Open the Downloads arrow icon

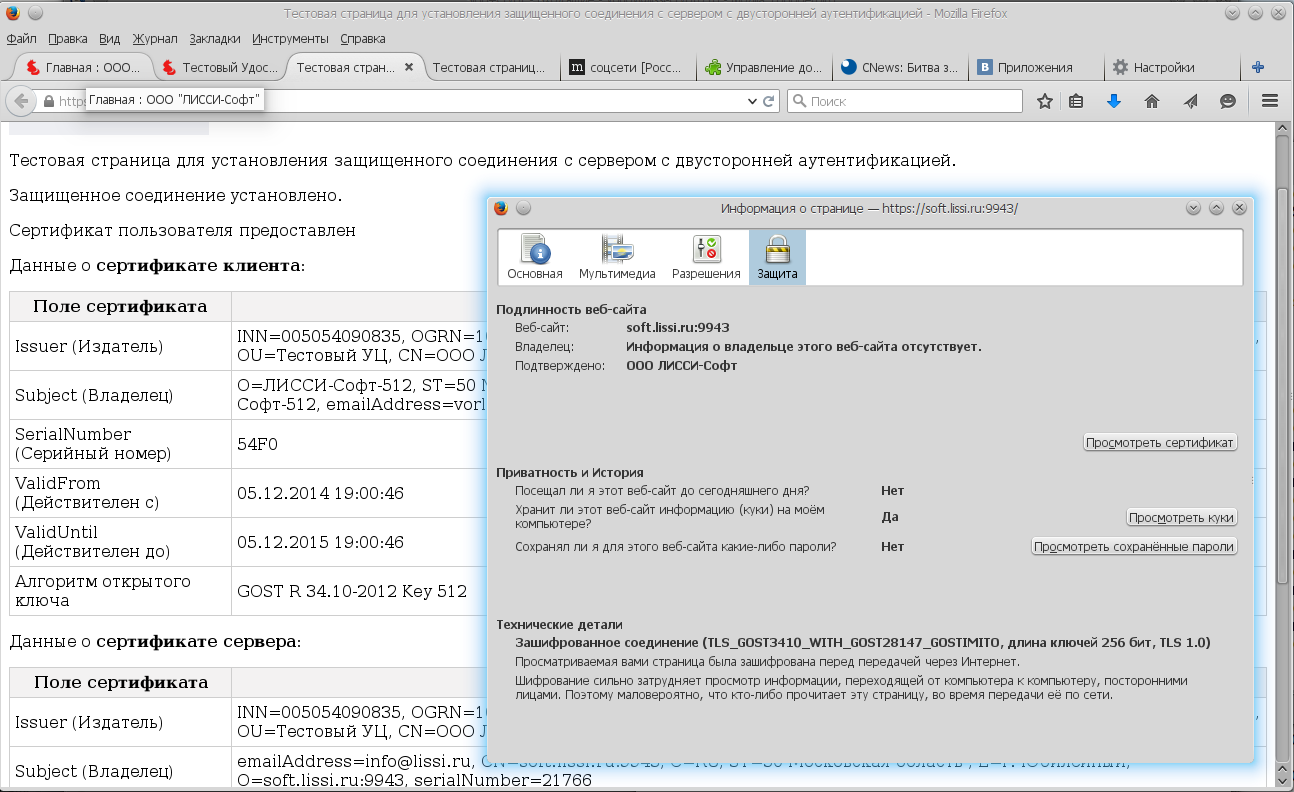tap(1113, 101)
